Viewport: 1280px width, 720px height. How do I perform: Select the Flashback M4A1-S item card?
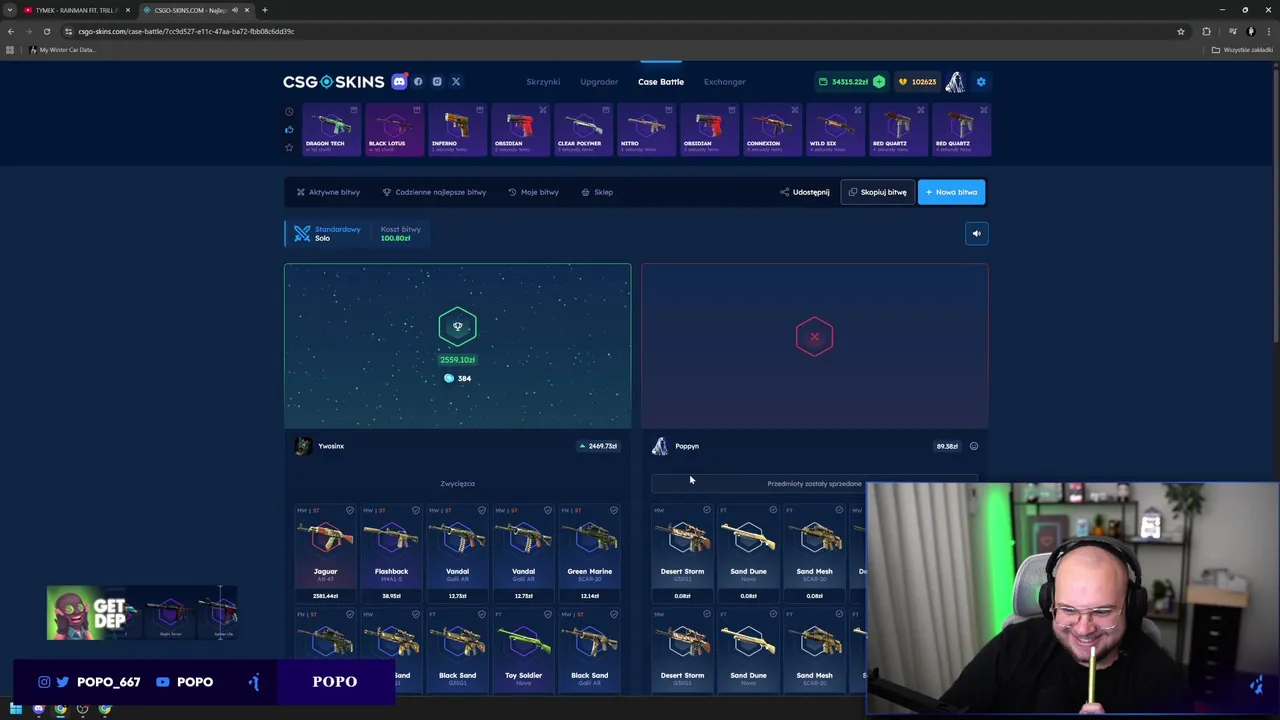(x=391, y=554)
